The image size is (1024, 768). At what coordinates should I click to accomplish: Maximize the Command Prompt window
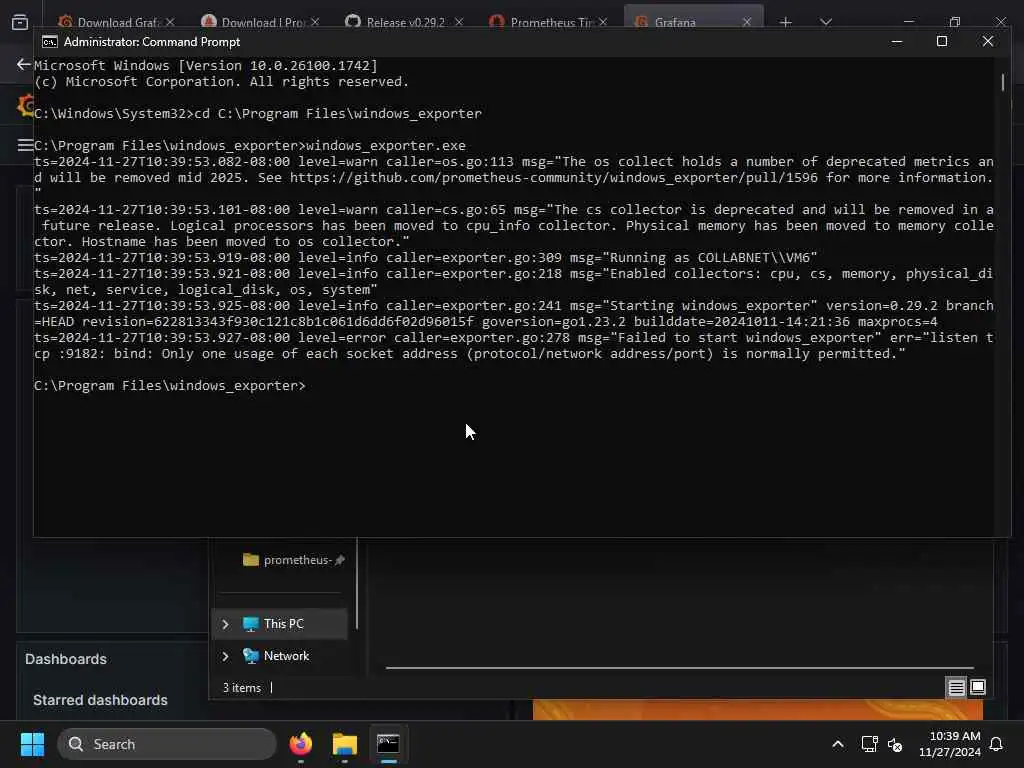(x=942, y=41)
